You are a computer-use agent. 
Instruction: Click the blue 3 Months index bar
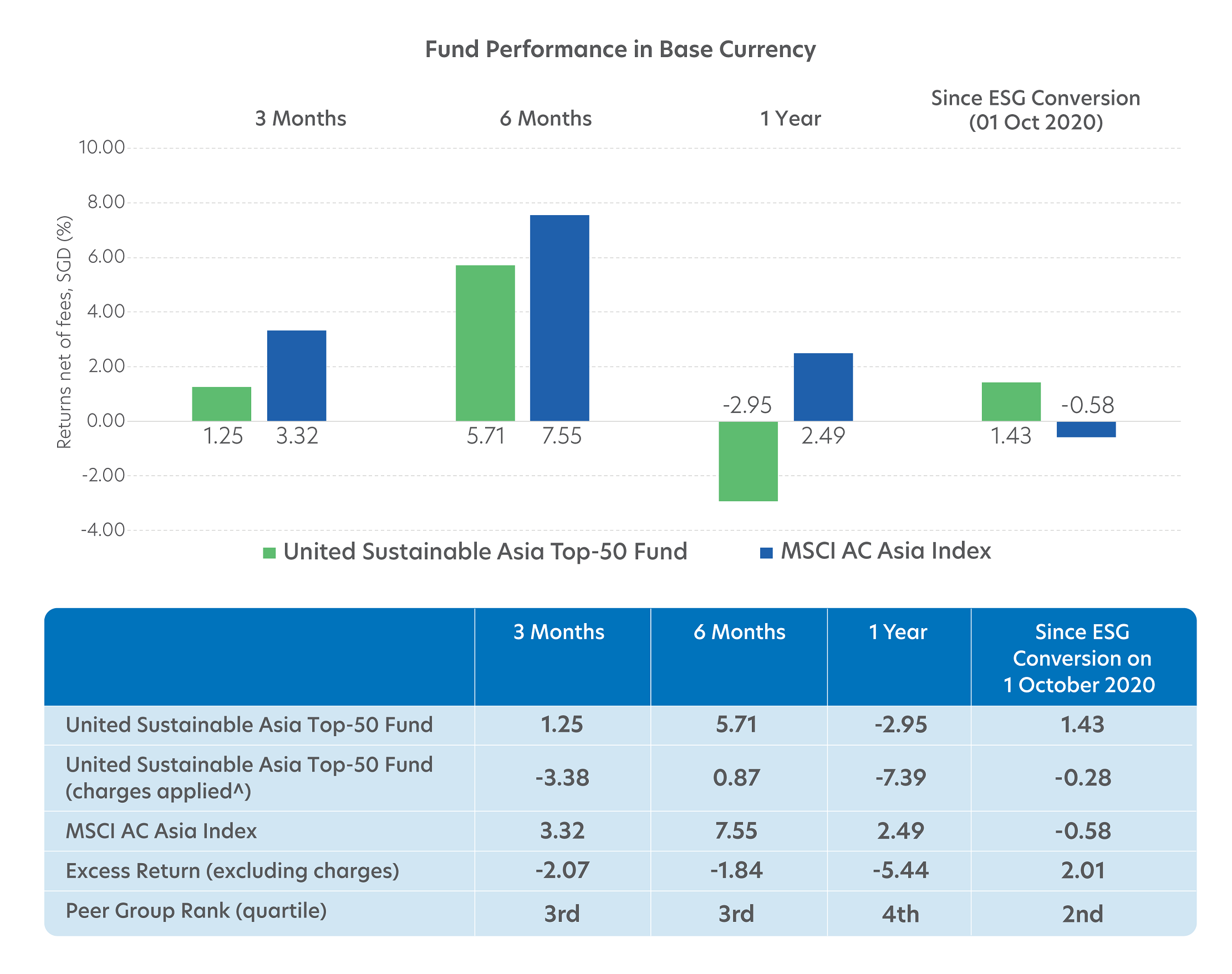point(297,375)
